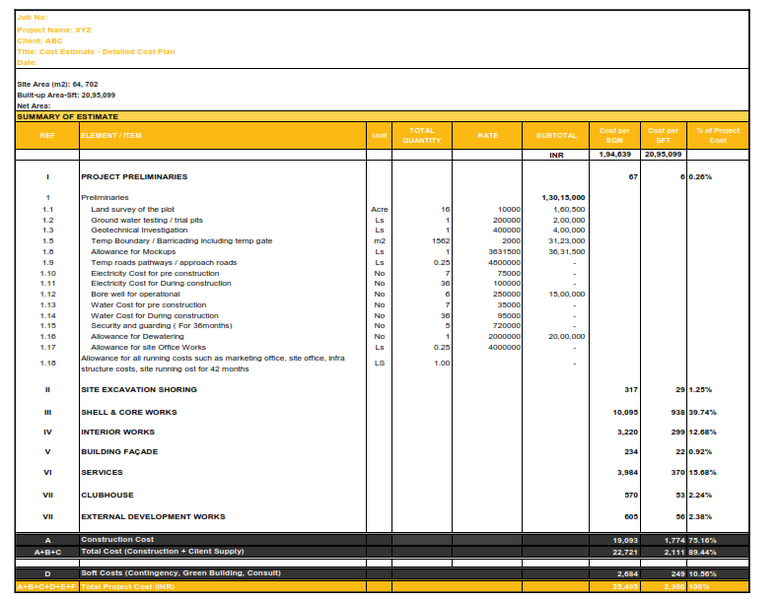Screen dimensions: 780x600
Task: Select the 'Bore well for operational' item
Action: (135, 294)
